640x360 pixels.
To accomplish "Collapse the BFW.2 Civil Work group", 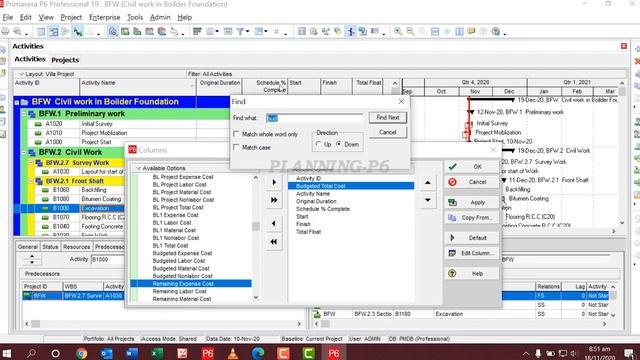I will click(24, 152).
